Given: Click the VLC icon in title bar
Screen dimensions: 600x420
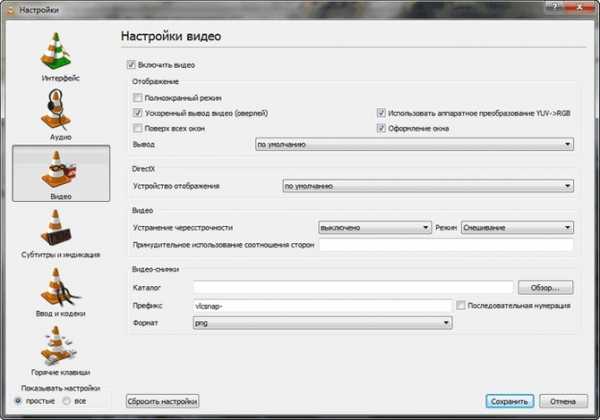Looking at the screenshot, I should coord(10,10).
